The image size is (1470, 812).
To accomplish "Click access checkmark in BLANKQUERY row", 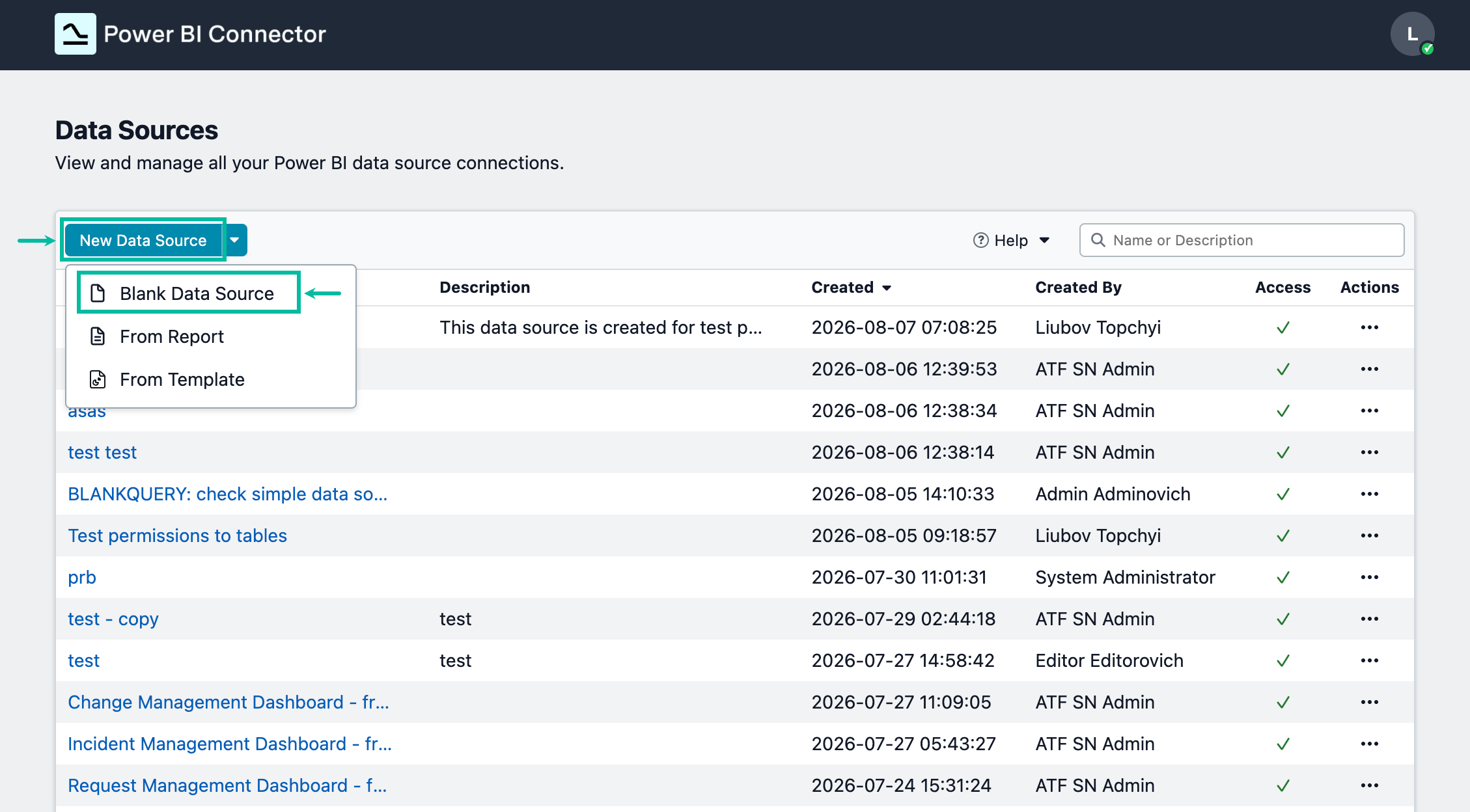I will (1283, 494).
